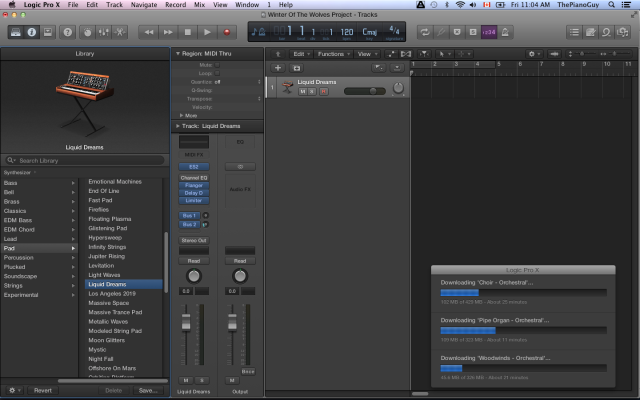Viewport: 640px width, 400px height.
Task: Click the Library Save button
Action: pyautogui.click(x=148, y=391)
